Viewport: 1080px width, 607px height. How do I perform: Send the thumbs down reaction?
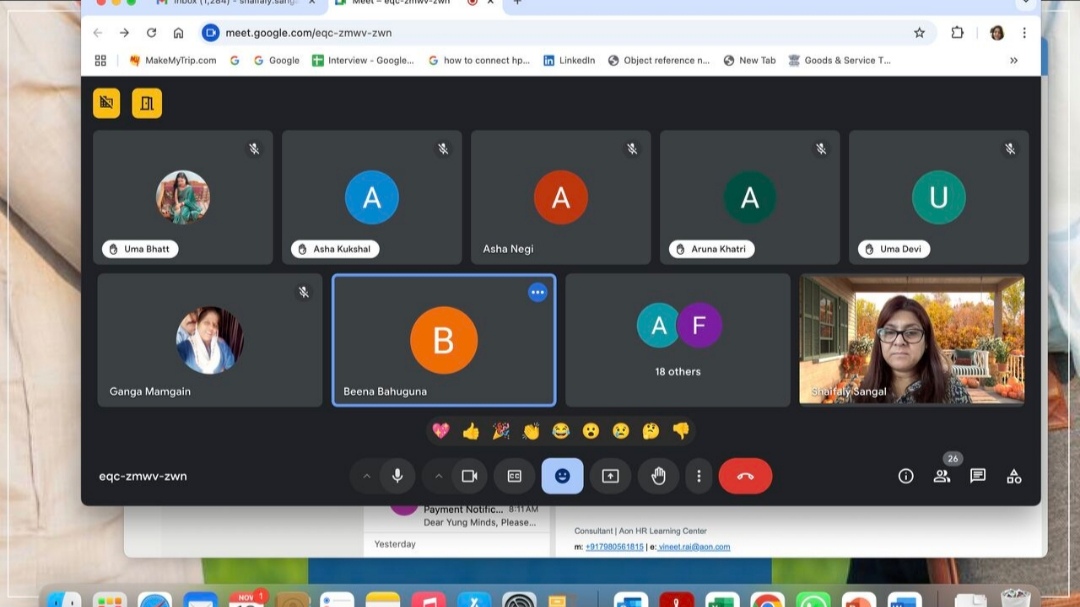point(681,431)
